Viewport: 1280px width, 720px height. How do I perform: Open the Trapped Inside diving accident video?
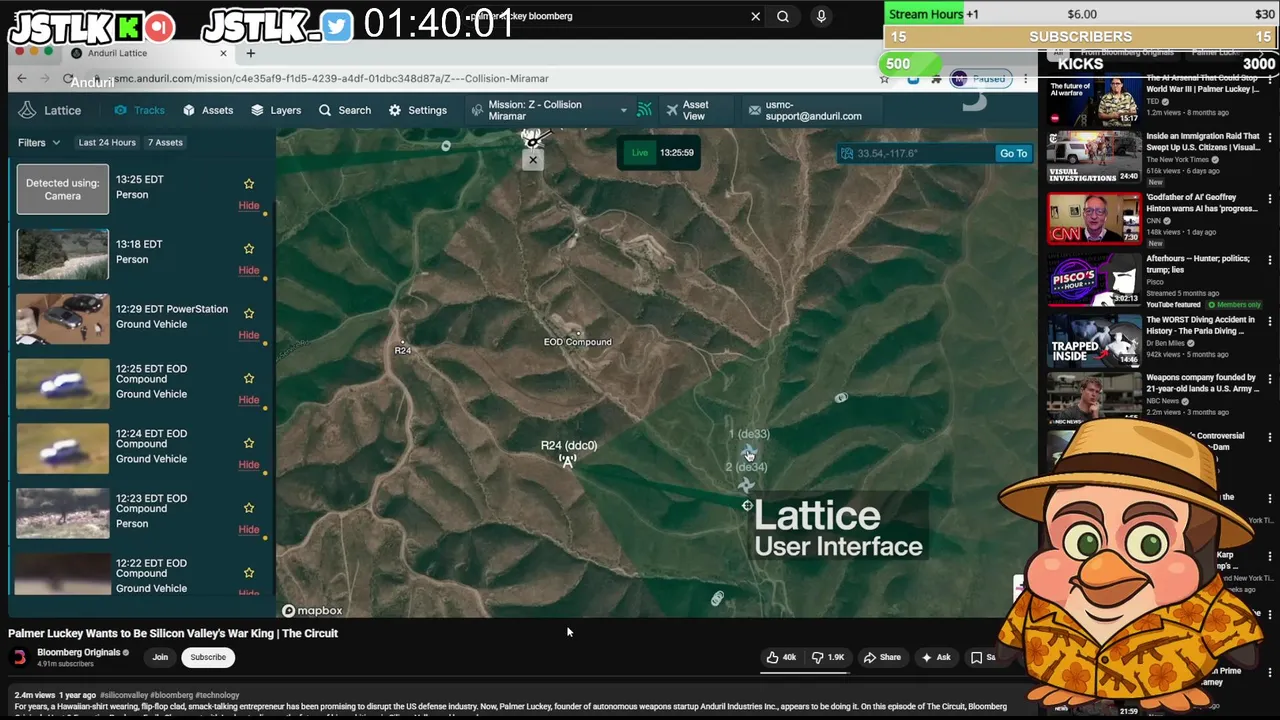pos(1094,340)
